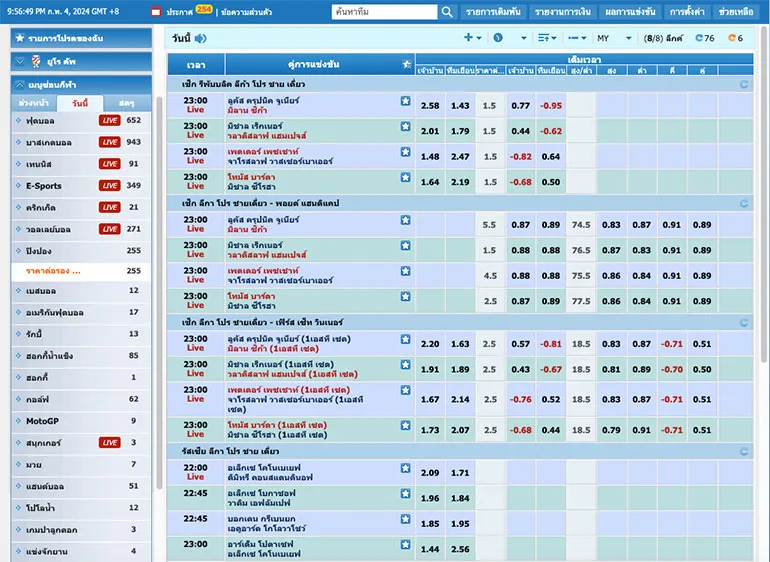Open รายงานการเงิน in the top menu
The width and height of the screenshot is (770, 562).
[563, 12]
